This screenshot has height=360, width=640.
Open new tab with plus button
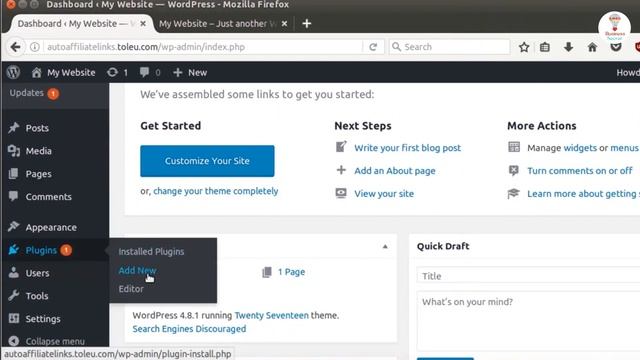(x=307, y=24)
